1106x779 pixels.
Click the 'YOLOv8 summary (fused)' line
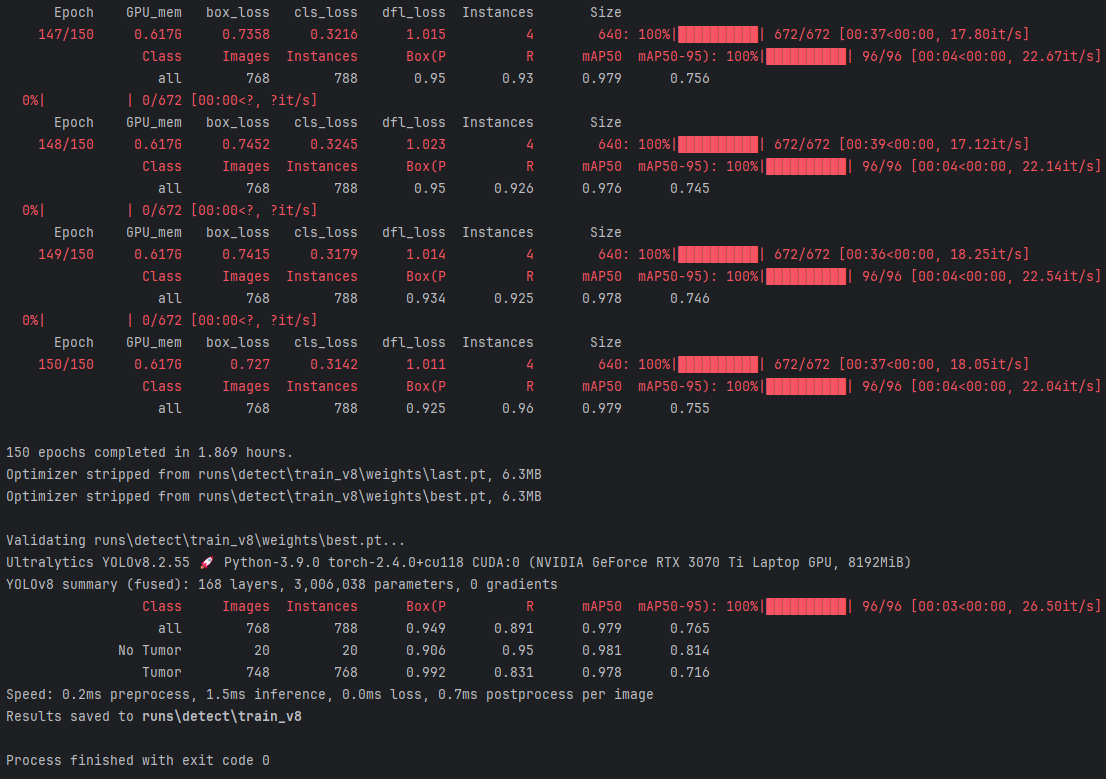[282, 585]
